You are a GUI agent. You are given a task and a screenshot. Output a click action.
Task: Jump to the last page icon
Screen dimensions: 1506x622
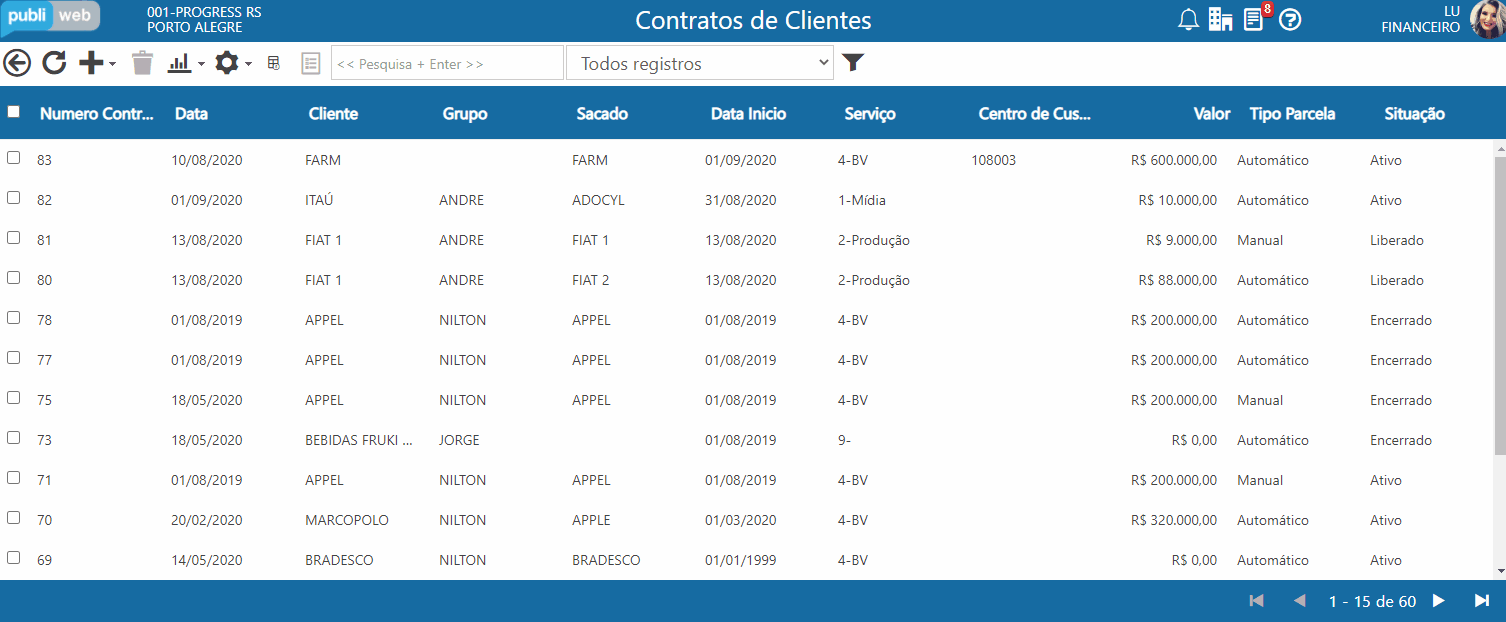coord(1482,601)
